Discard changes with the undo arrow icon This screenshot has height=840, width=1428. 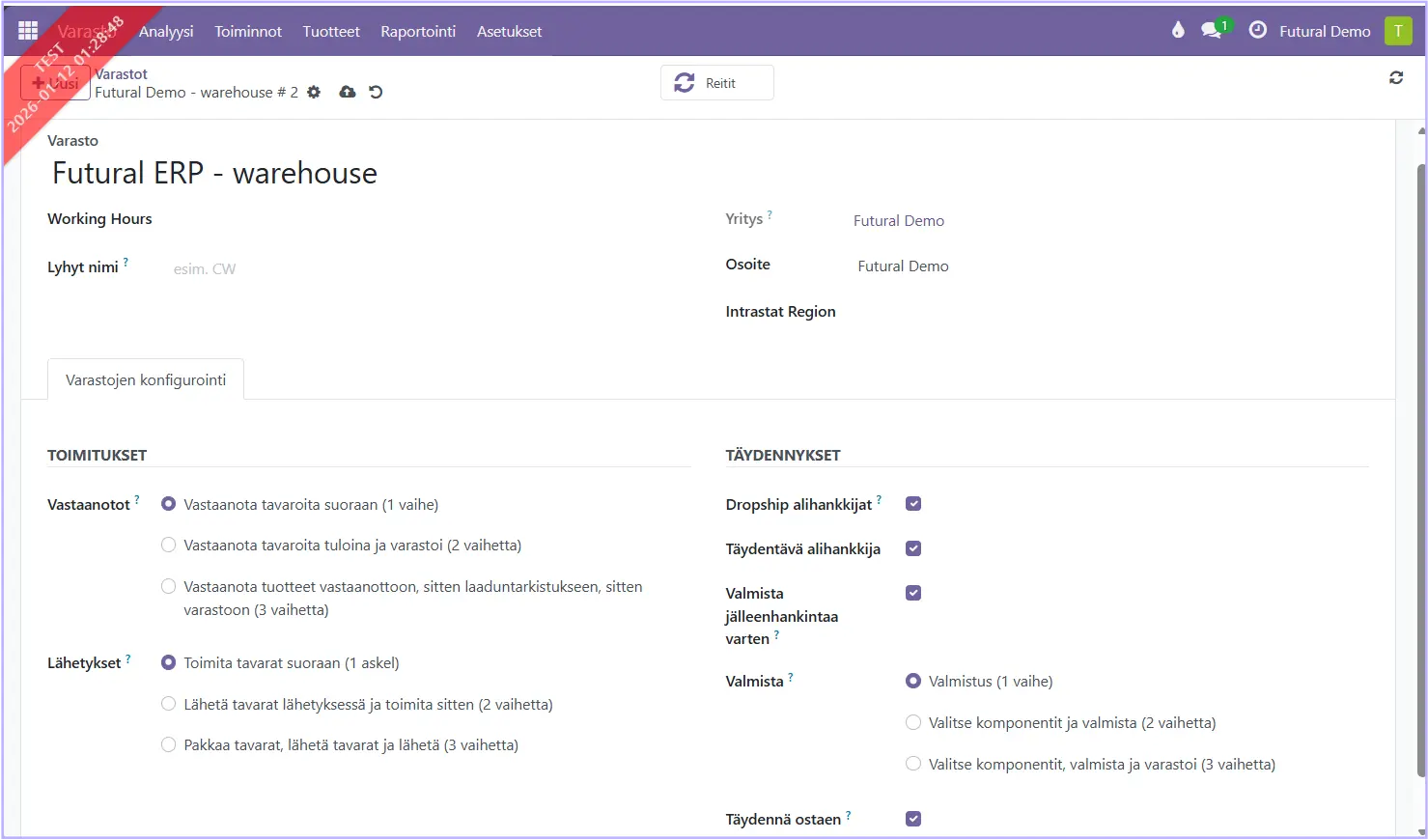click(x=377, y=92)
